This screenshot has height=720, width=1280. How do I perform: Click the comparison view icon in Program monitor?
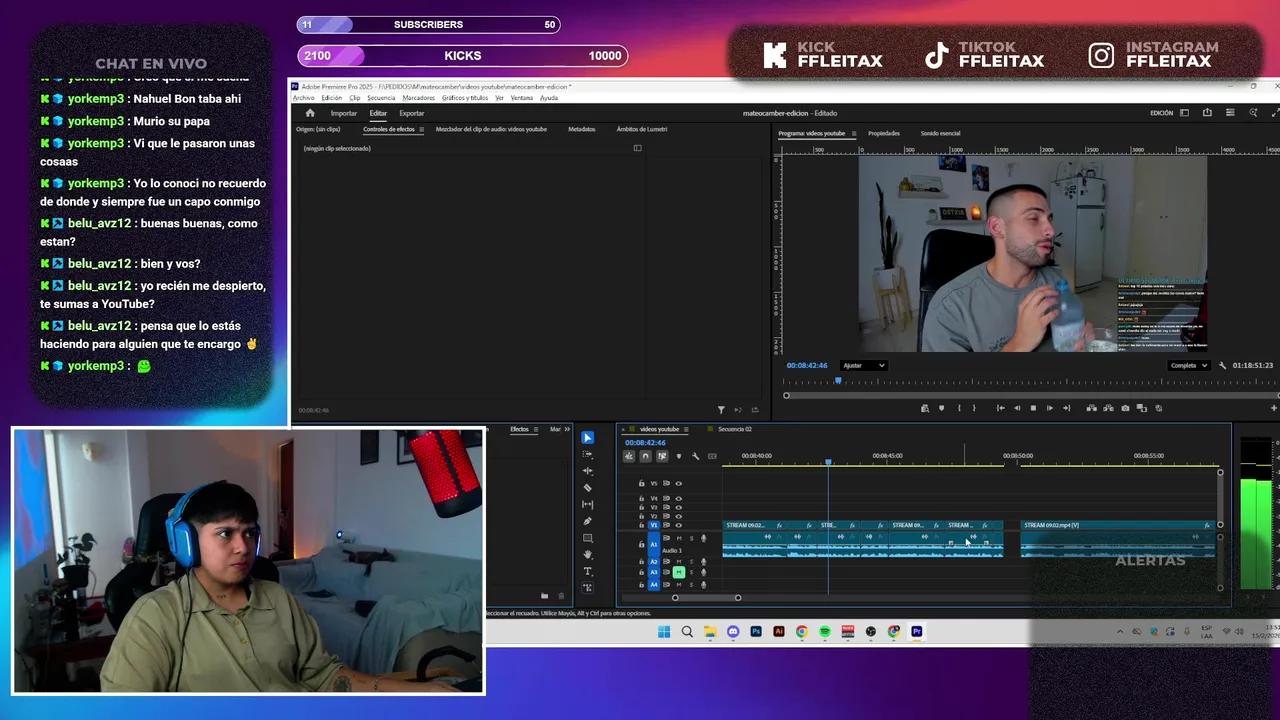point(1141,408)
